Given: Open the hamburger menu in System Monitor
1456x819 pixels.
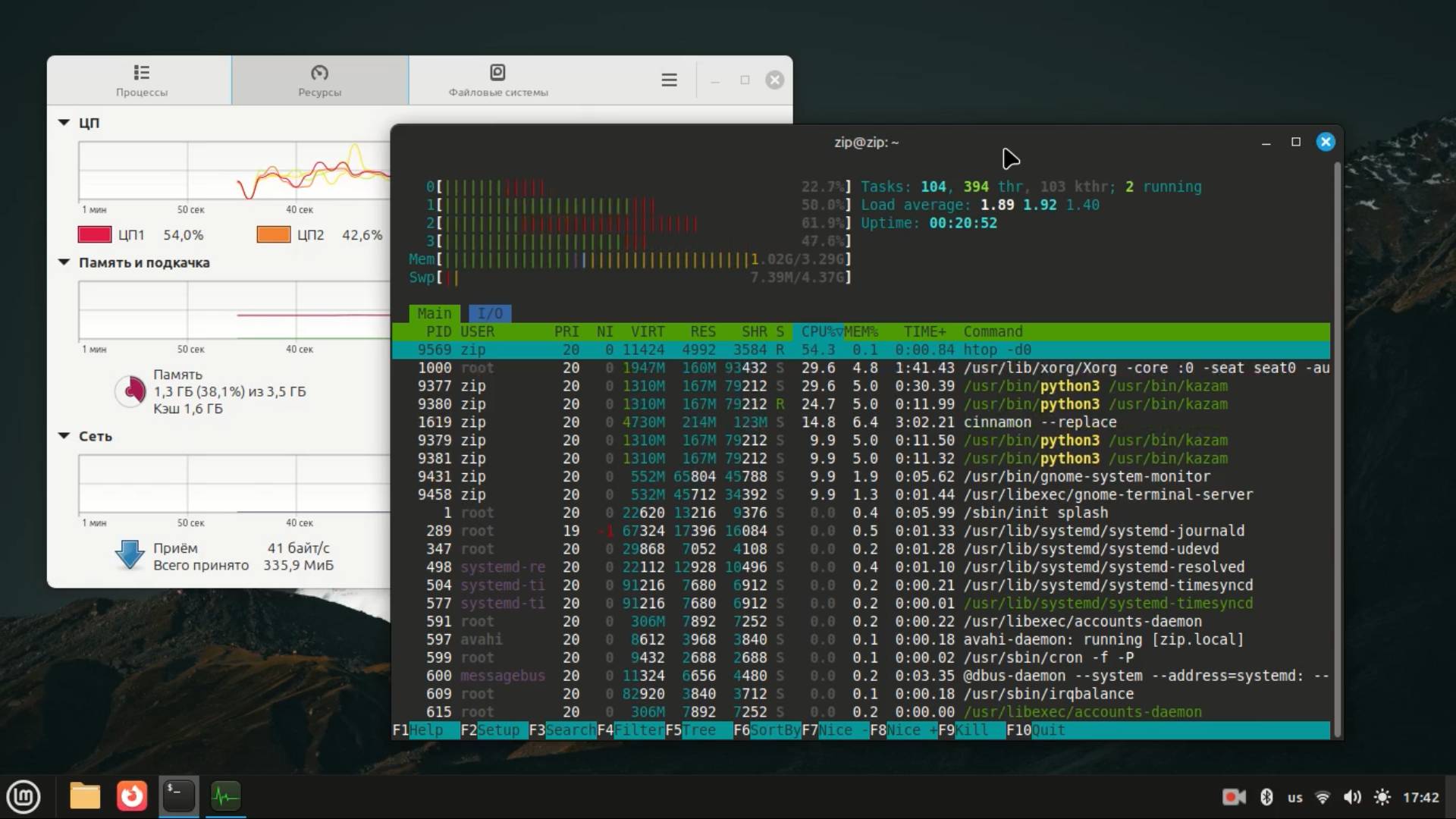Looking at the screenshot, I should tap(669, 80).
